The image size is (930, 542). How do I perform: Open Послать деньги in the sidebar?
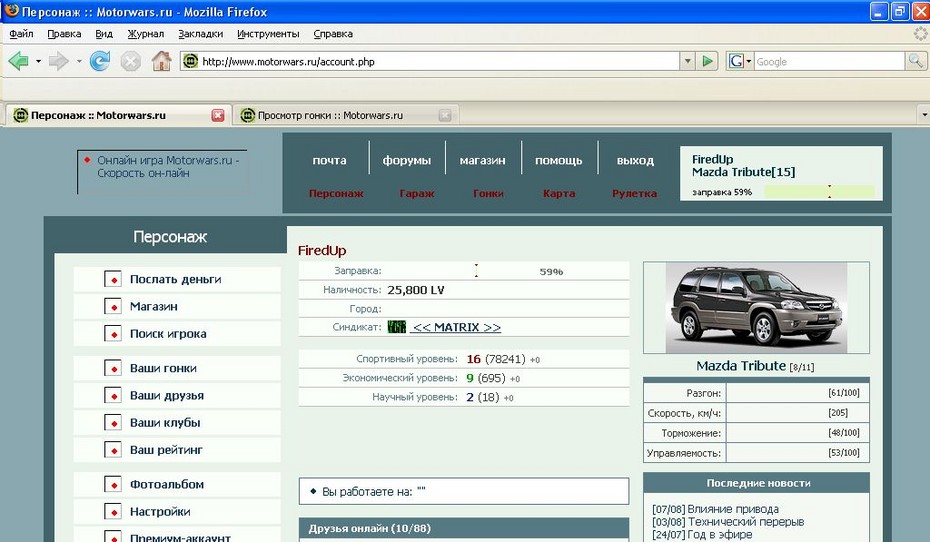(176, 279)
